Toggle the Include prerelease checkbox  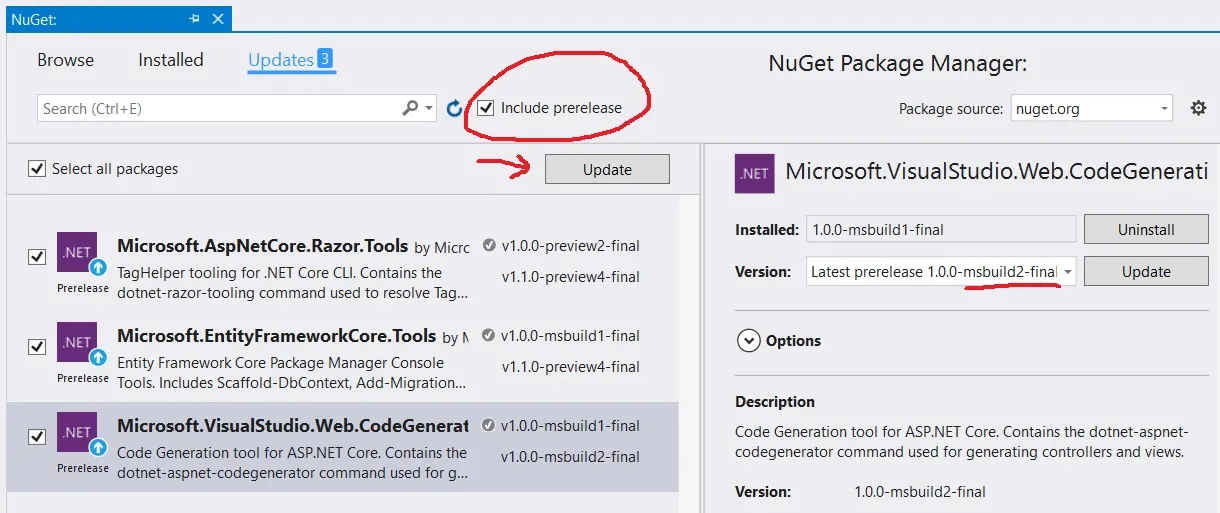coord(486,108)
